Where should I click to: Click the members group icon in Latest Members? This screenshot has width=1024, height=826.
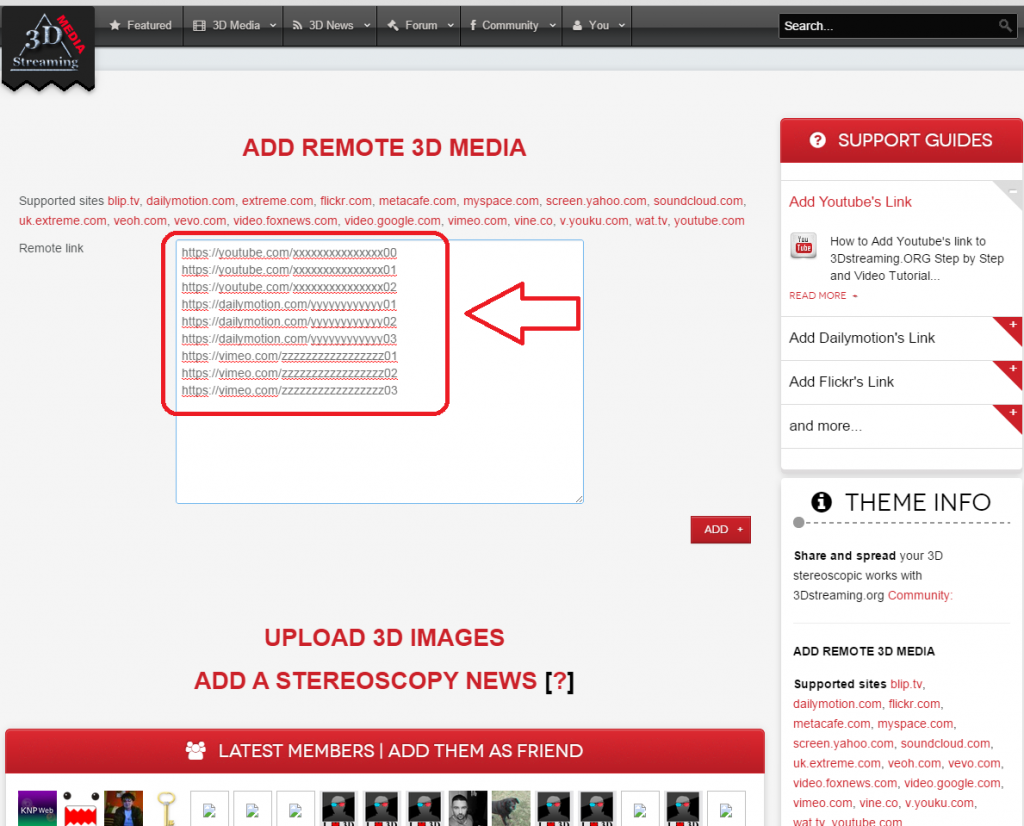pyautogui.click(x=195, y=750)
